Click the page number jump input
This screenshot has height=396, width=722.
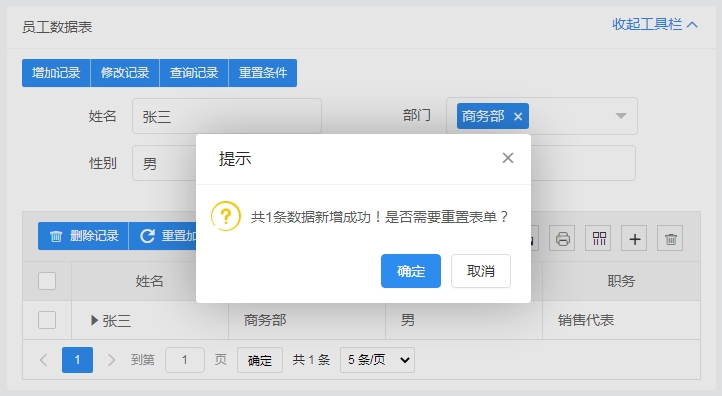pos(185,360)
